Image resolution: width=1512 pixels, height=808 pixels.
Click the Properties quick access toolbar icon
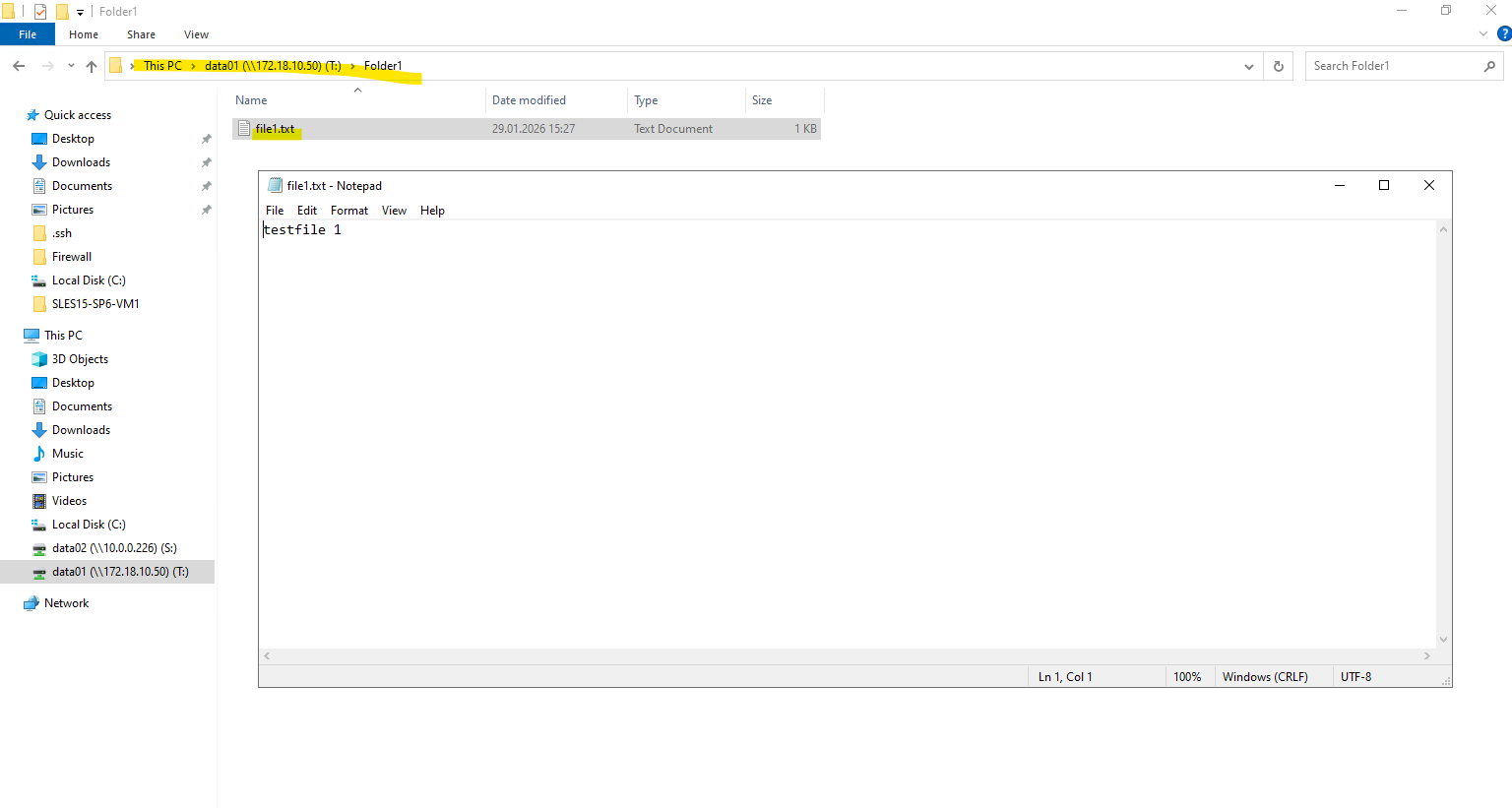[40, 12]
